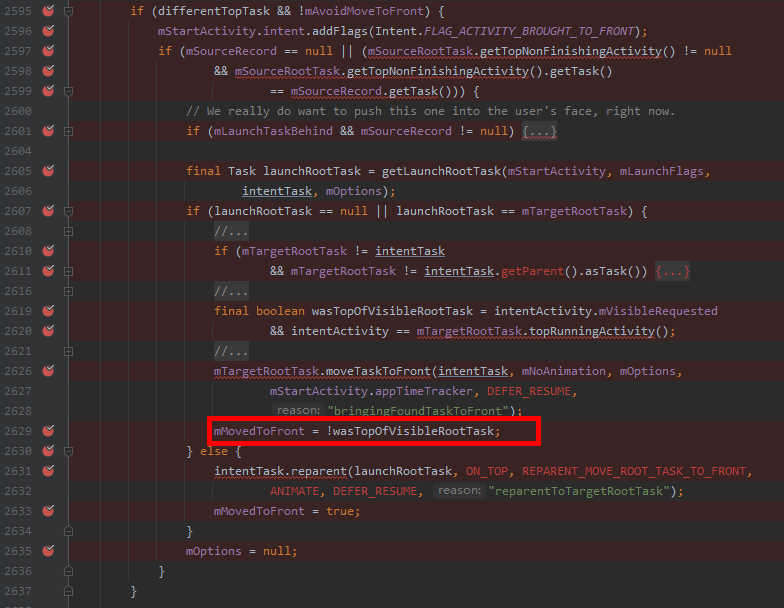Click FLAG_ACTIVITY_BROUGHT_TO_FRONT constant
784x608 pixels.
(x=528, y=31)
